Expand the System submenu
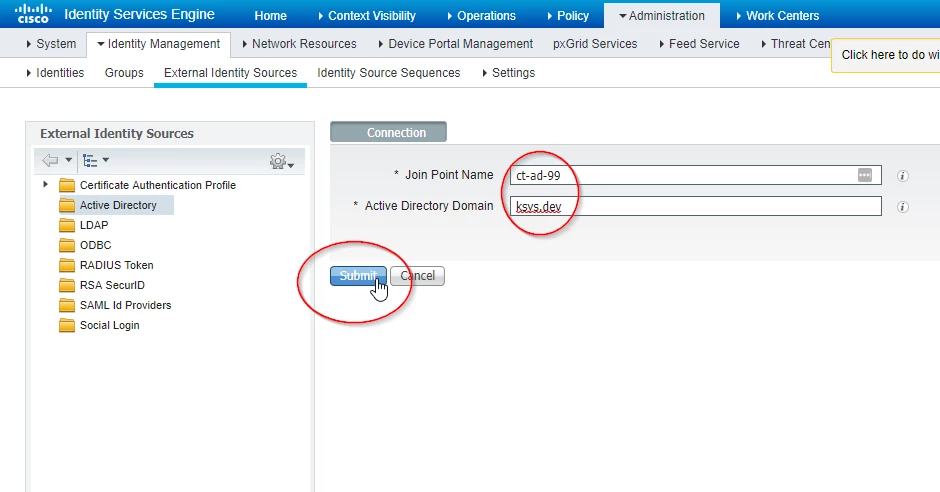This screenshot has width=940, height=492. 51,44
